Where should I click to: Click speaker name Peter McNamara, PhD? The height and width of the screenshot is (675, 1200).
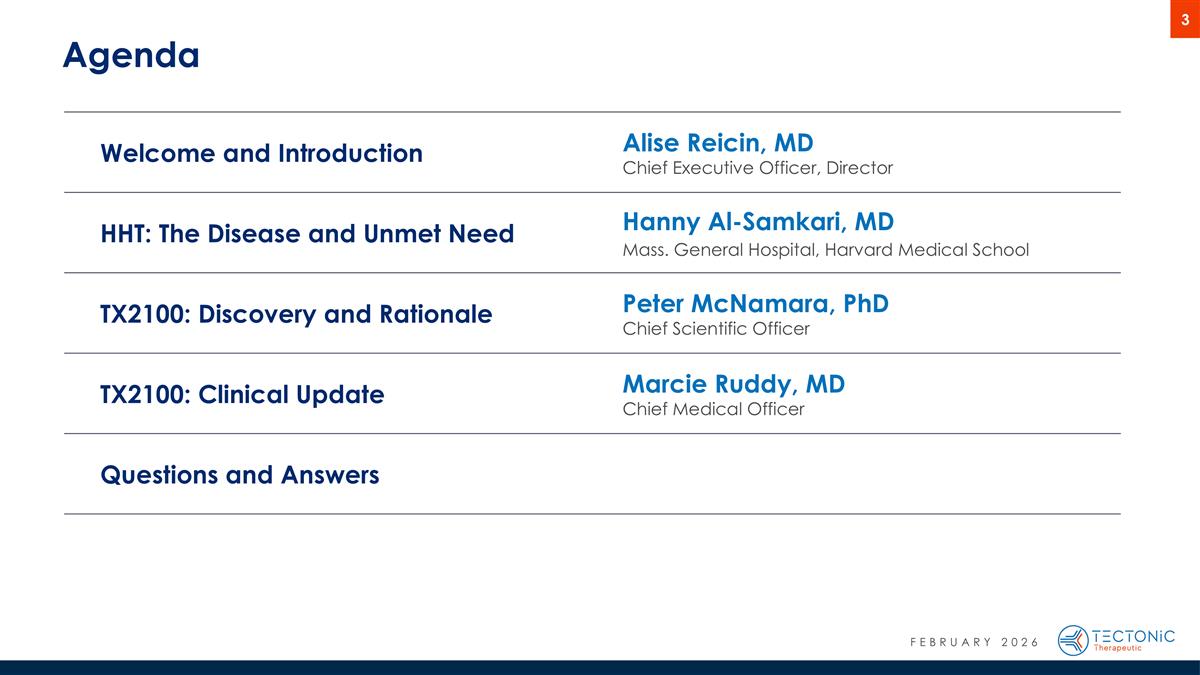[x=755, y=302]
